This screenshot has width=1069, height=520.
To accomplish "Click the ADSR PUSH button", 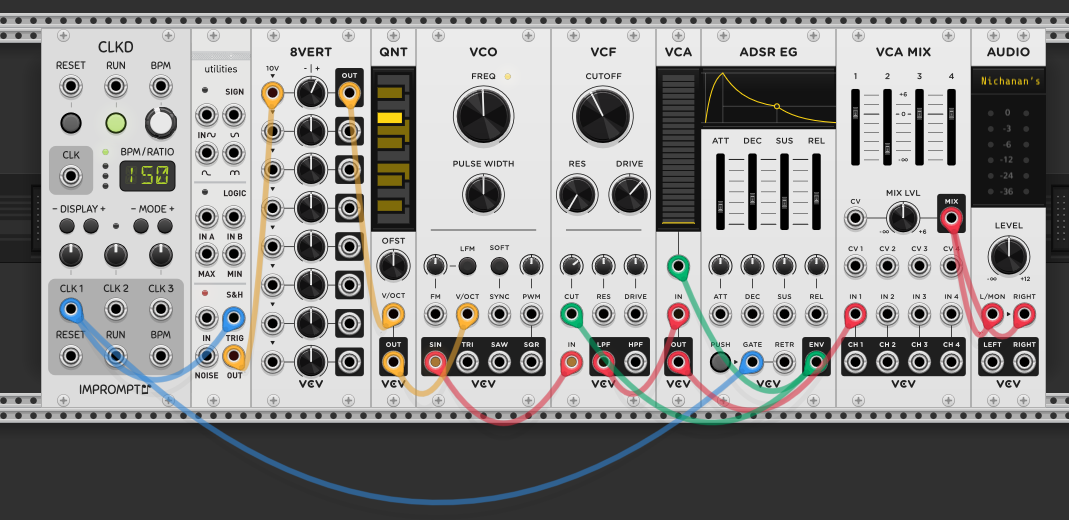I will pos(720,362).
